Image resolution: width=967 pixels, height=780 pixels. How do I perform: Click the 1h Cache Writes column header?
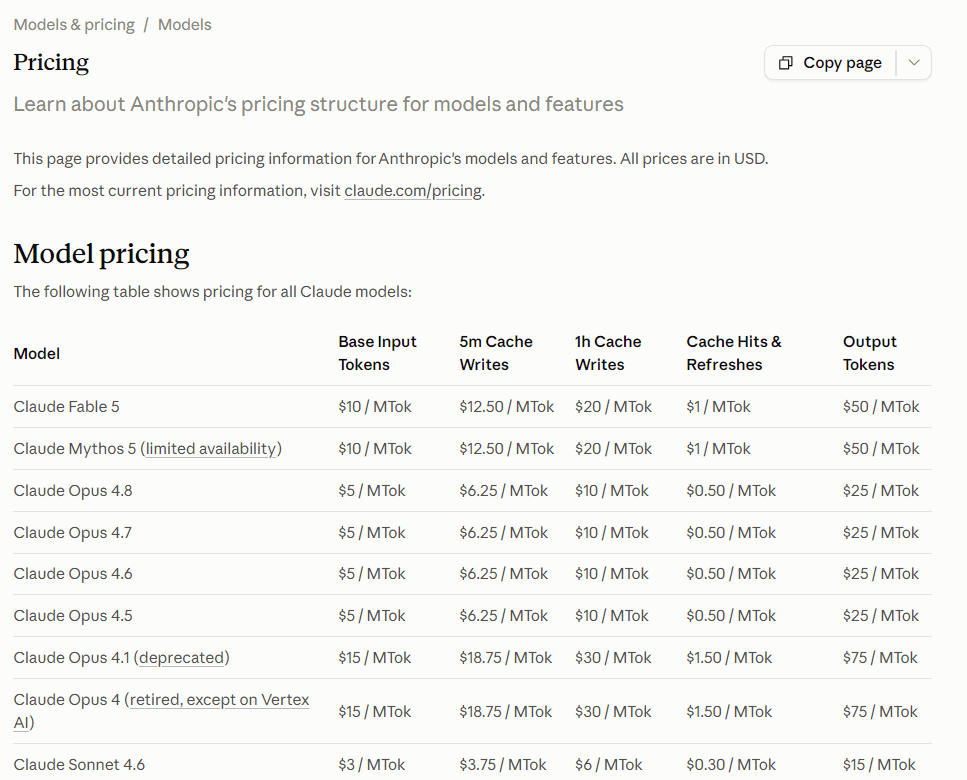pos(608,353)
